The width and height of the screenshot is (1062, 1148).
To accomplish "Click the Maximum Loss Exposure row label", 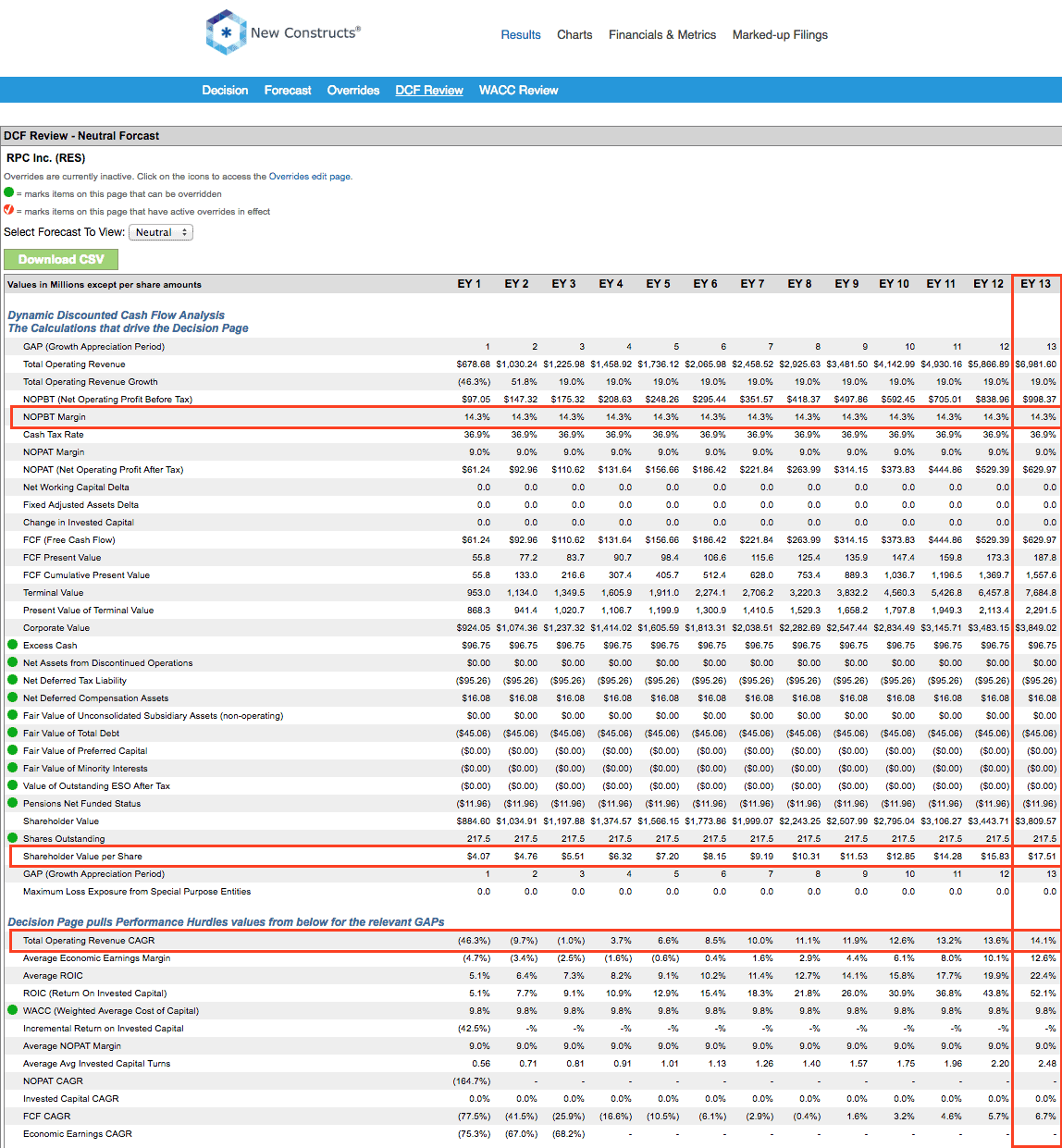I will [x=137, y=891].
